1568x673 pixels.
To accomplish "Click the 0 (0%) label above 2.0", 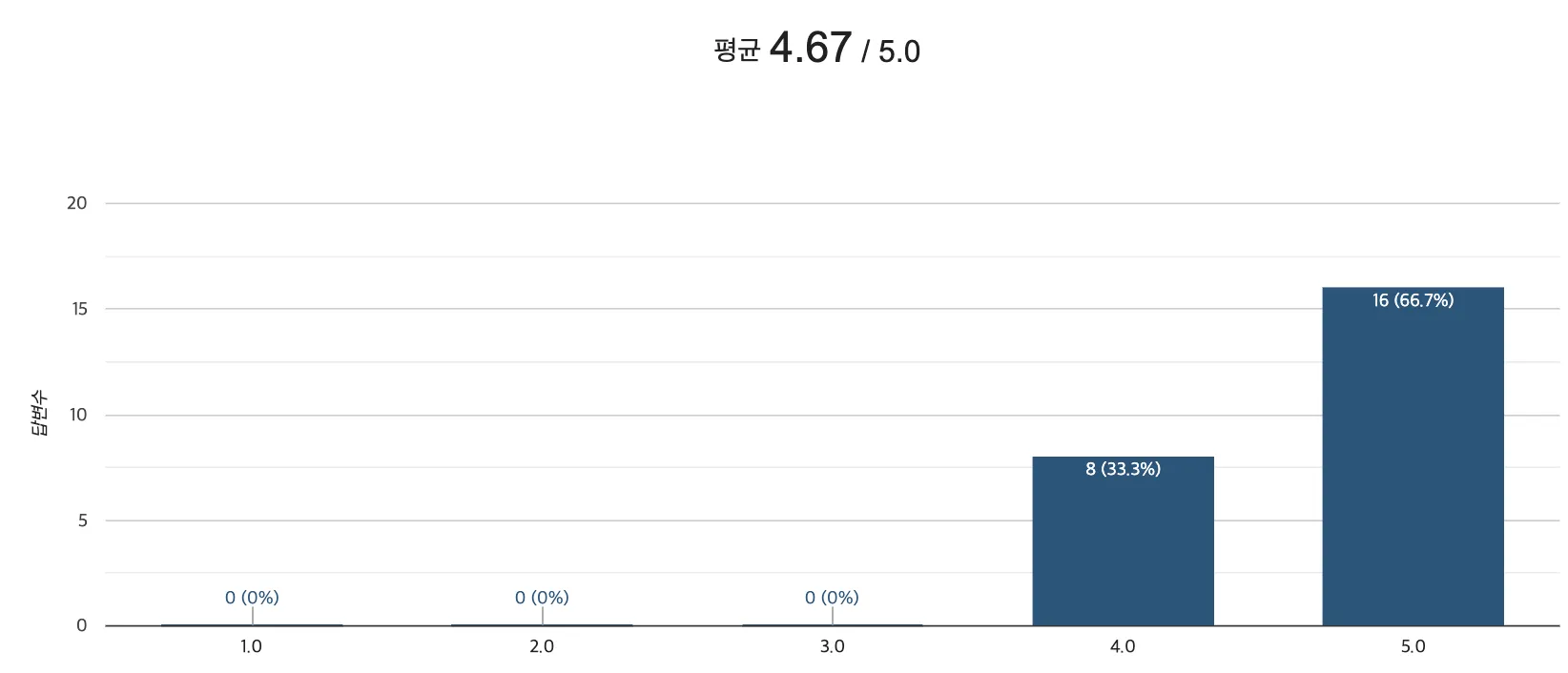I will click(x=542, y=598).
